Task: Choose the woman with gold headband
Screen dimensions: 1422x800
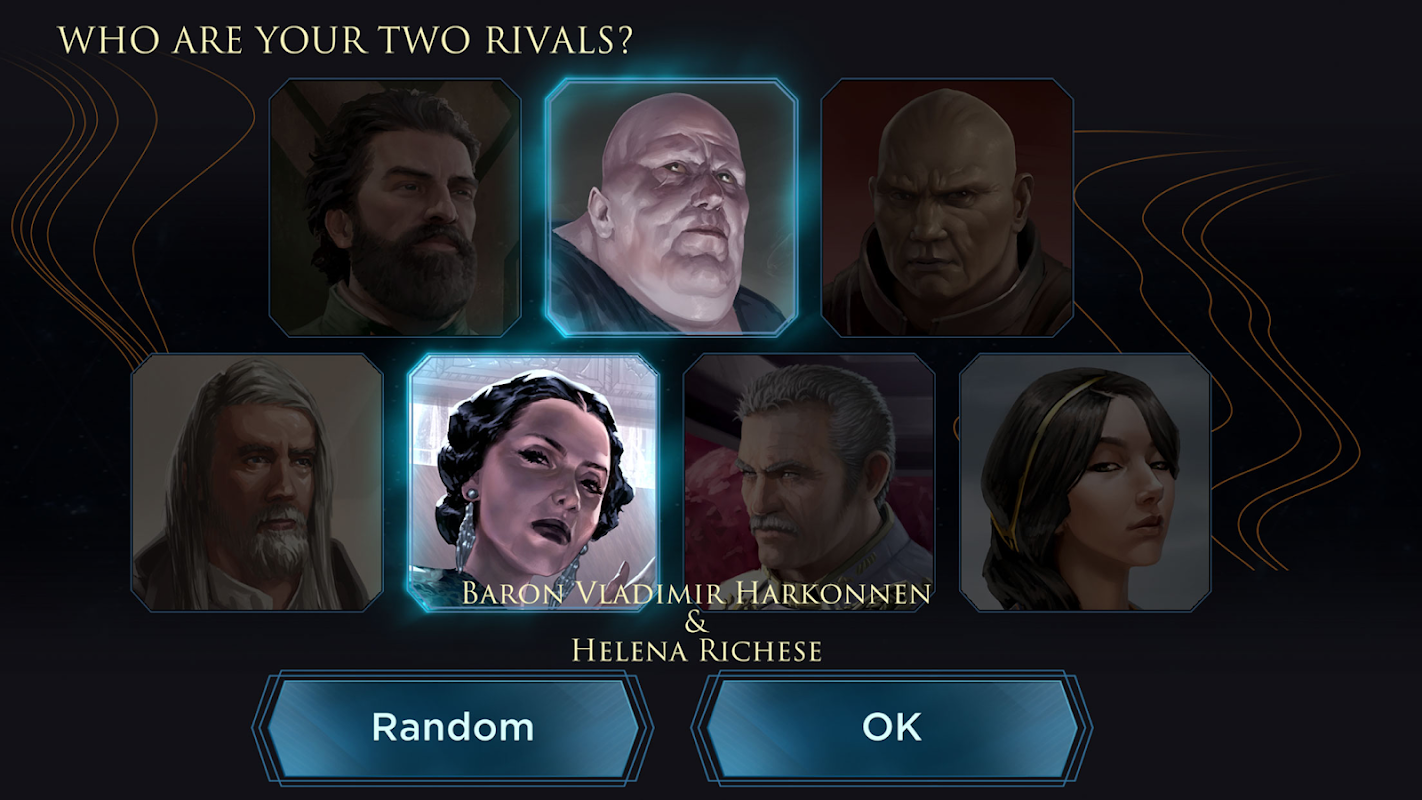Action: point(1086,482)
